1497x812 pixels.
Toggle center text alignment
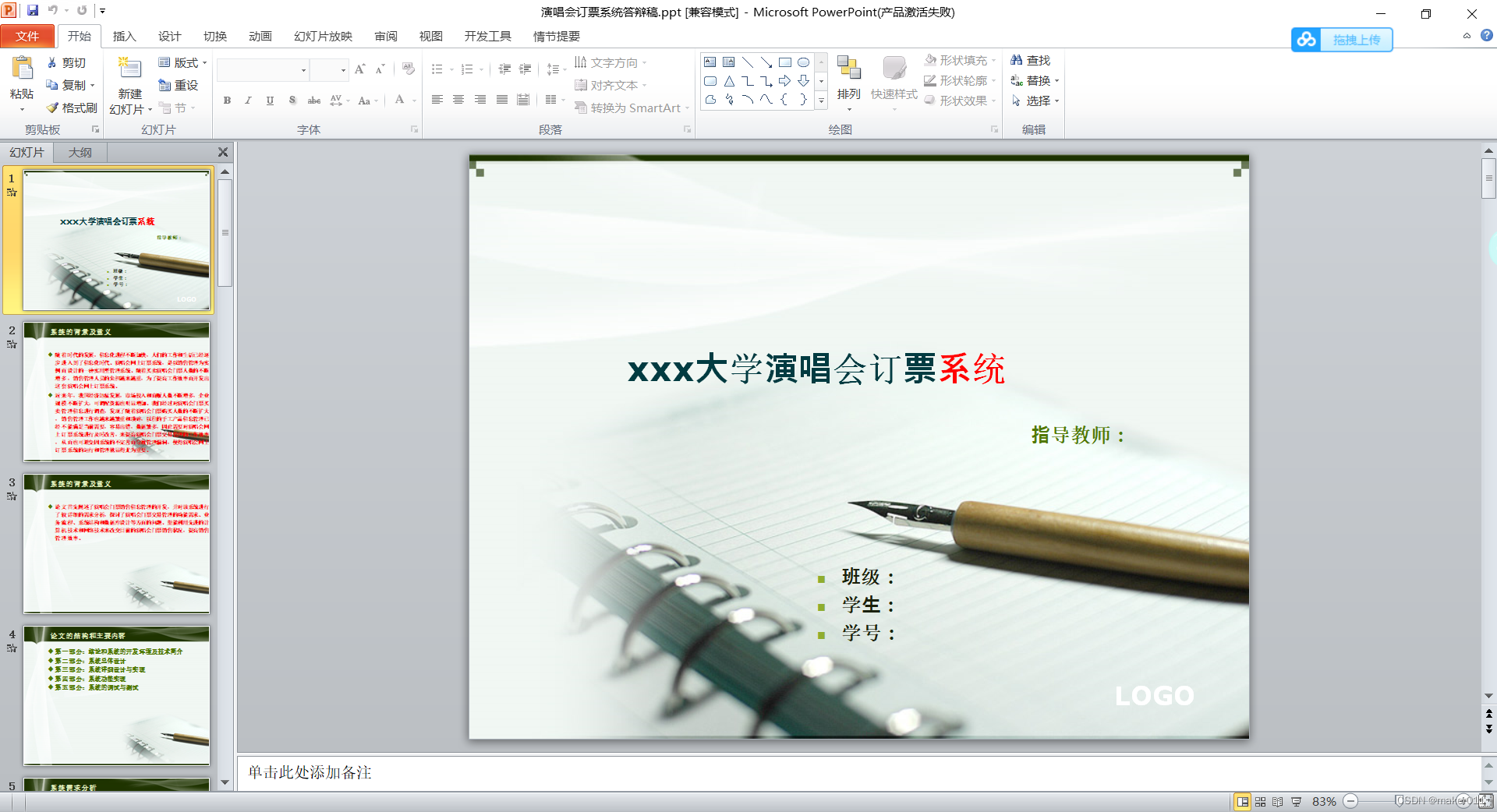pos(458,100)
